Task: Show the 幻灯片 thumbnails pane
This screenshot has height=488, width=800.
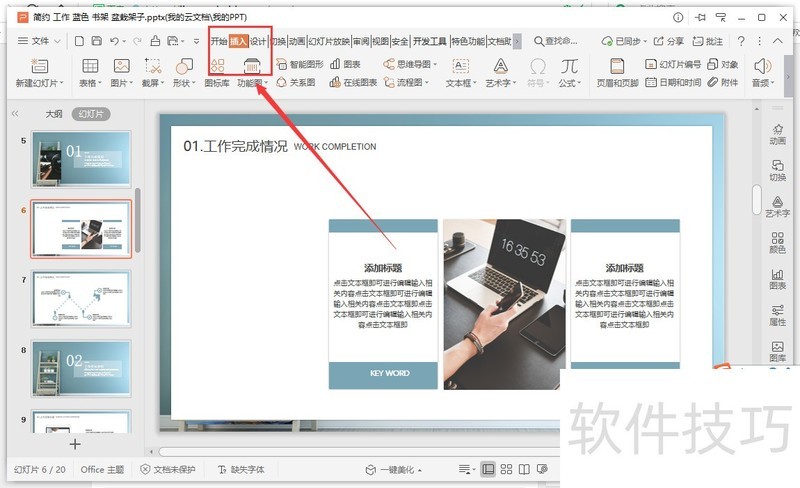Action: [91, 114]
